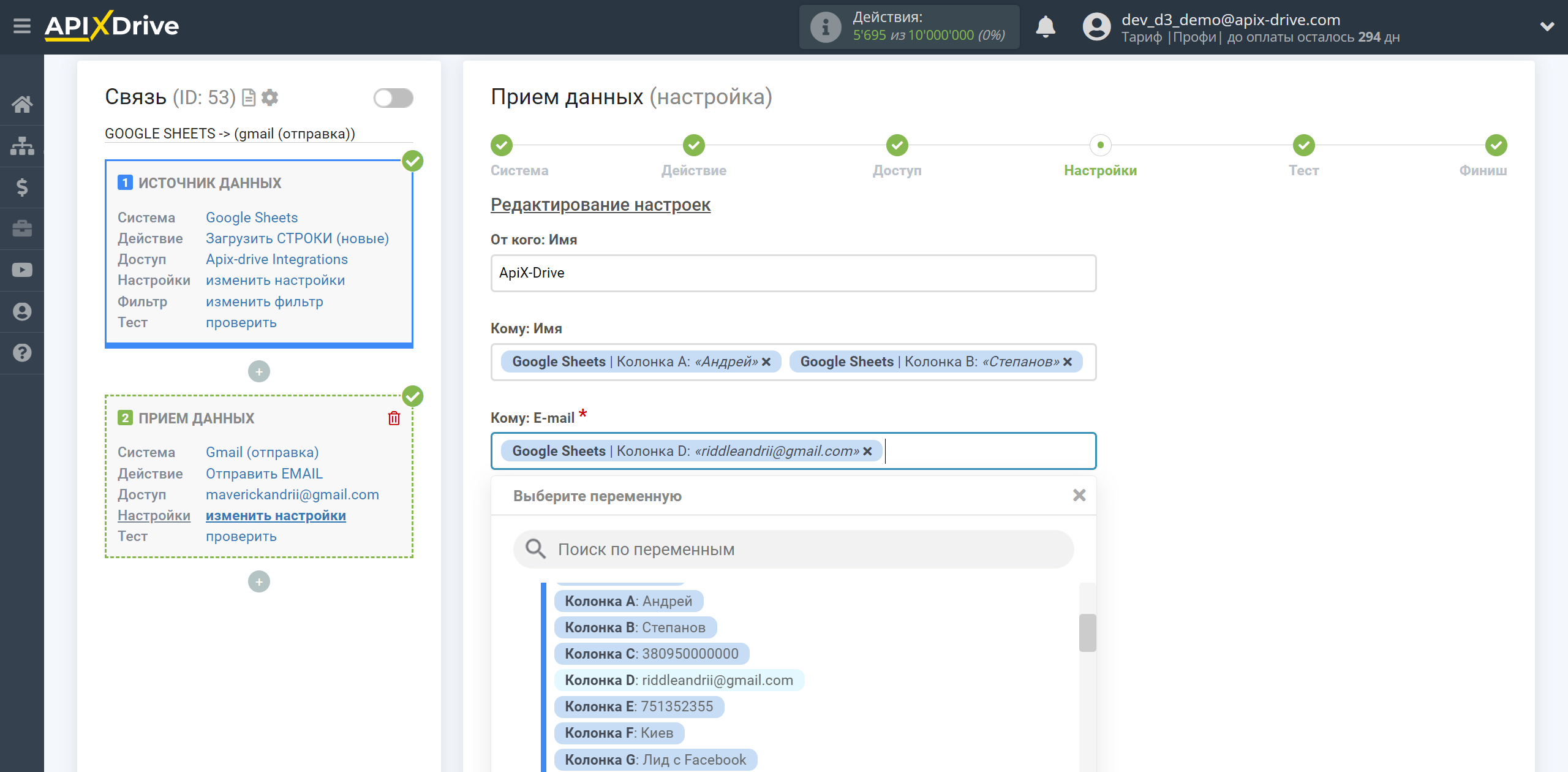Click the Кому: E-mail field
Image resolution: width=1568 pixels, height=772 pixels.
tap(793, 451)
